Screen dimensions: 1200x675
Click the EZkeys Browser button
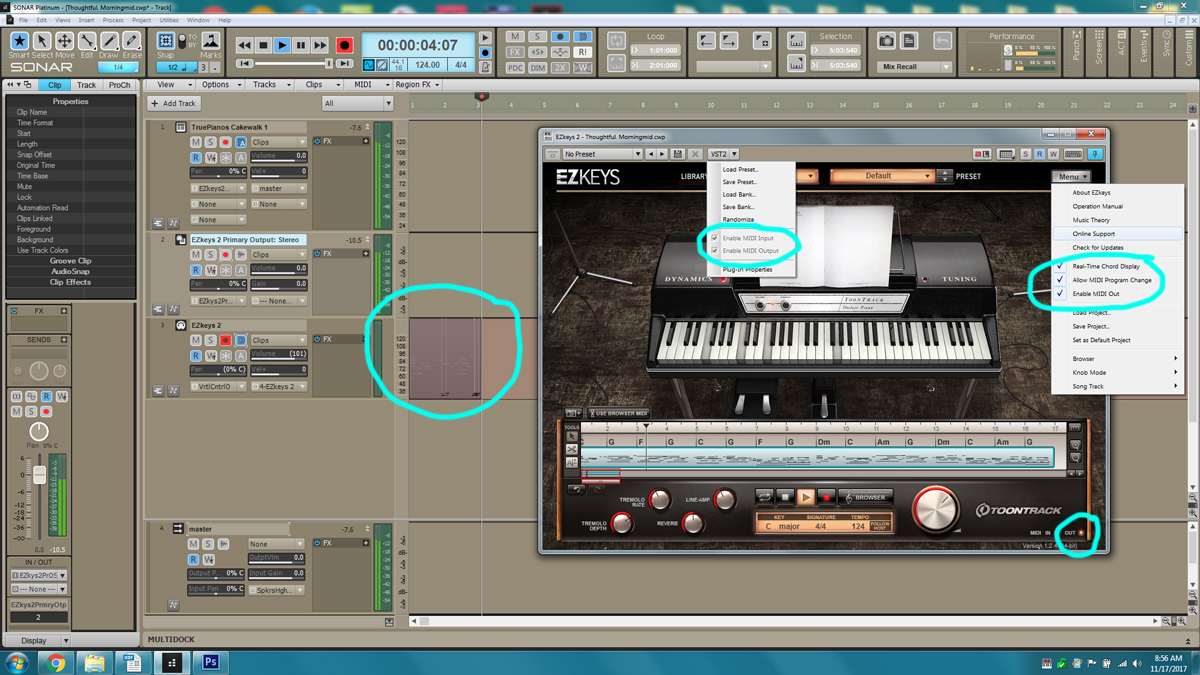[x=864, y=497]
